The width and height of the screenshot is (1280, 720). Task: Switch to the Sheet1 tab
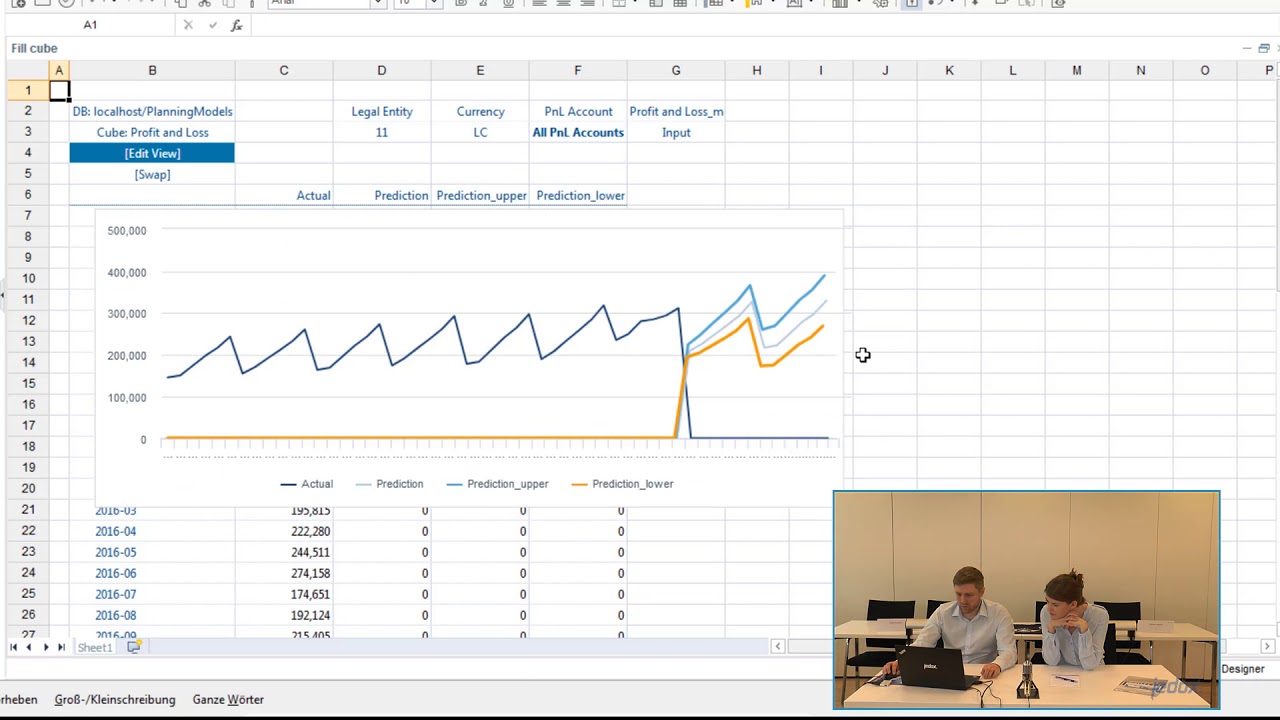coord(95,648)
